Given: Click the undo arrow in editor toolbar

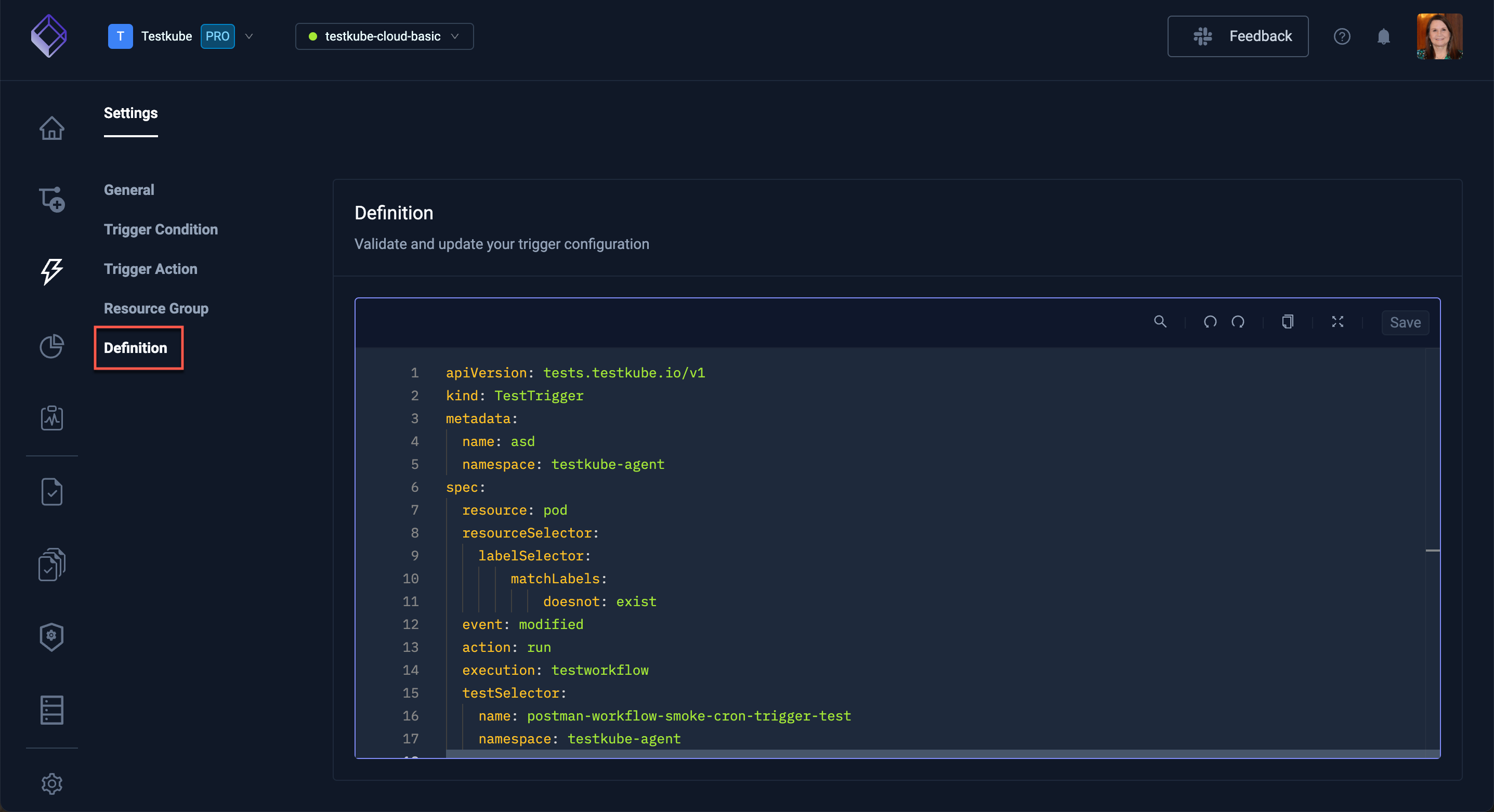Looking at the screenshot, I should click(1210, 322).
